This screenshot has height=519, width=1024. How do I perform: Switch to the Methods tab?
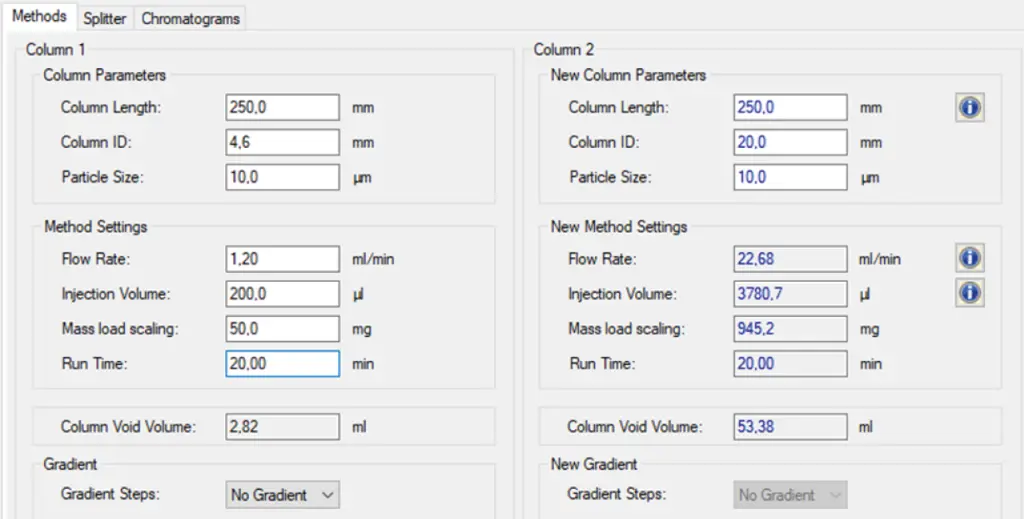[x=39, y=17]
